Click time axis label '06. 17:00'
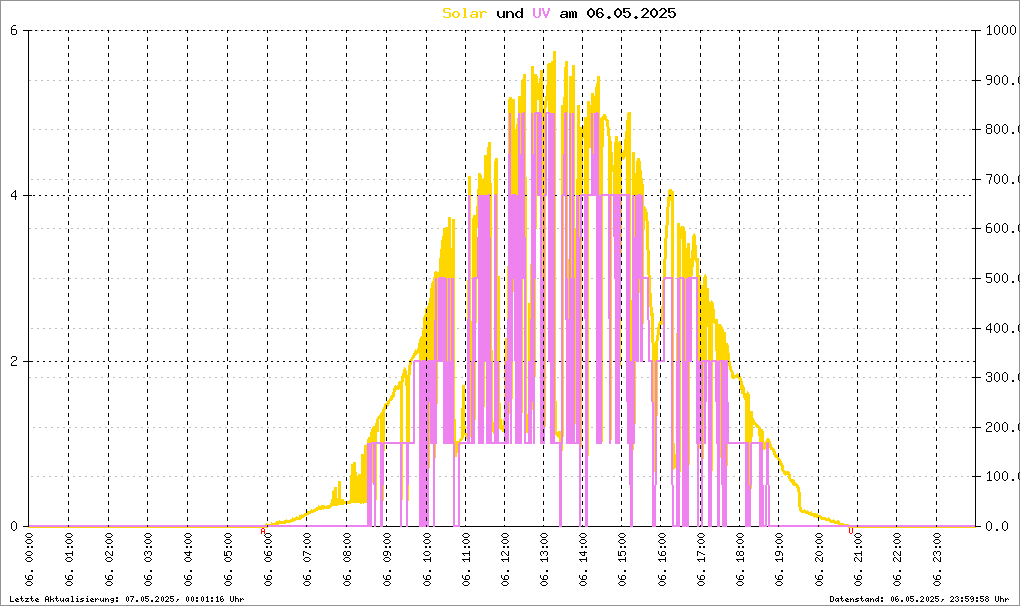 701,559
